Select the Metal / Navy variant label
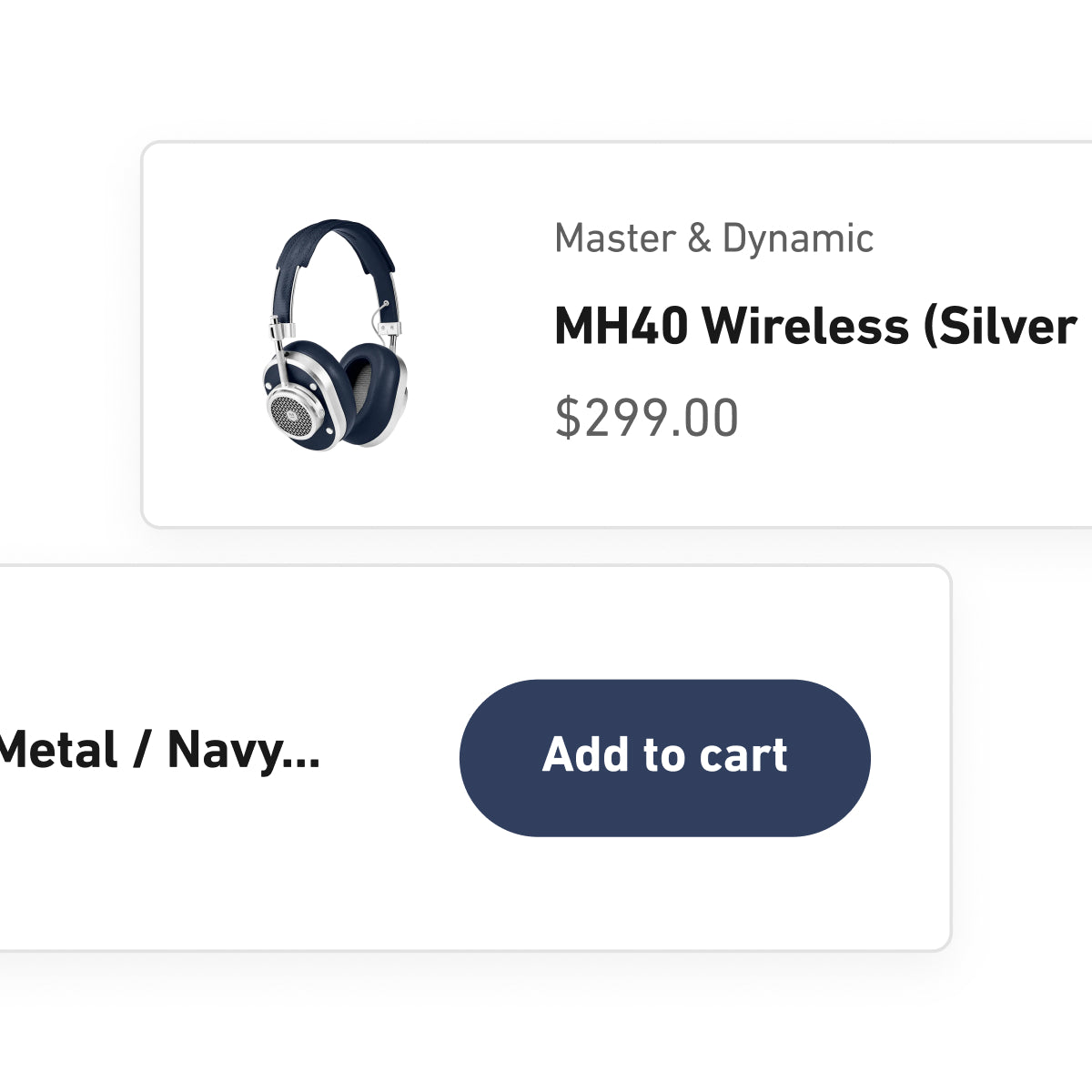Viewport: 1092px width, 1092px height. point(158,752)
